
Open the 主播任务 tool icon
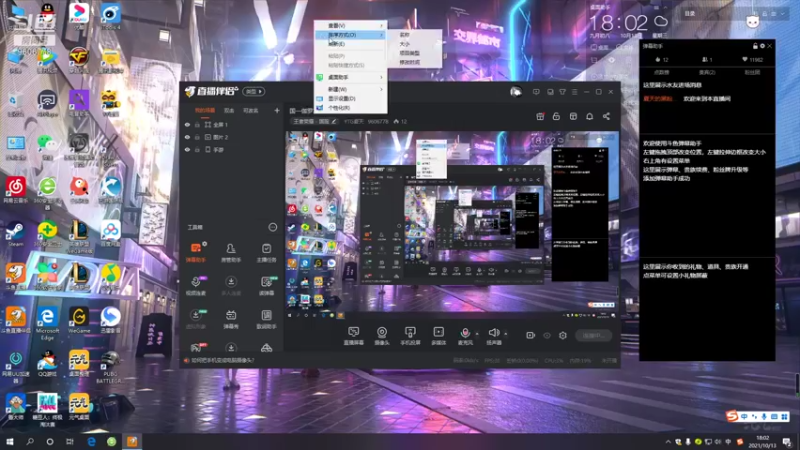point(266,253)
